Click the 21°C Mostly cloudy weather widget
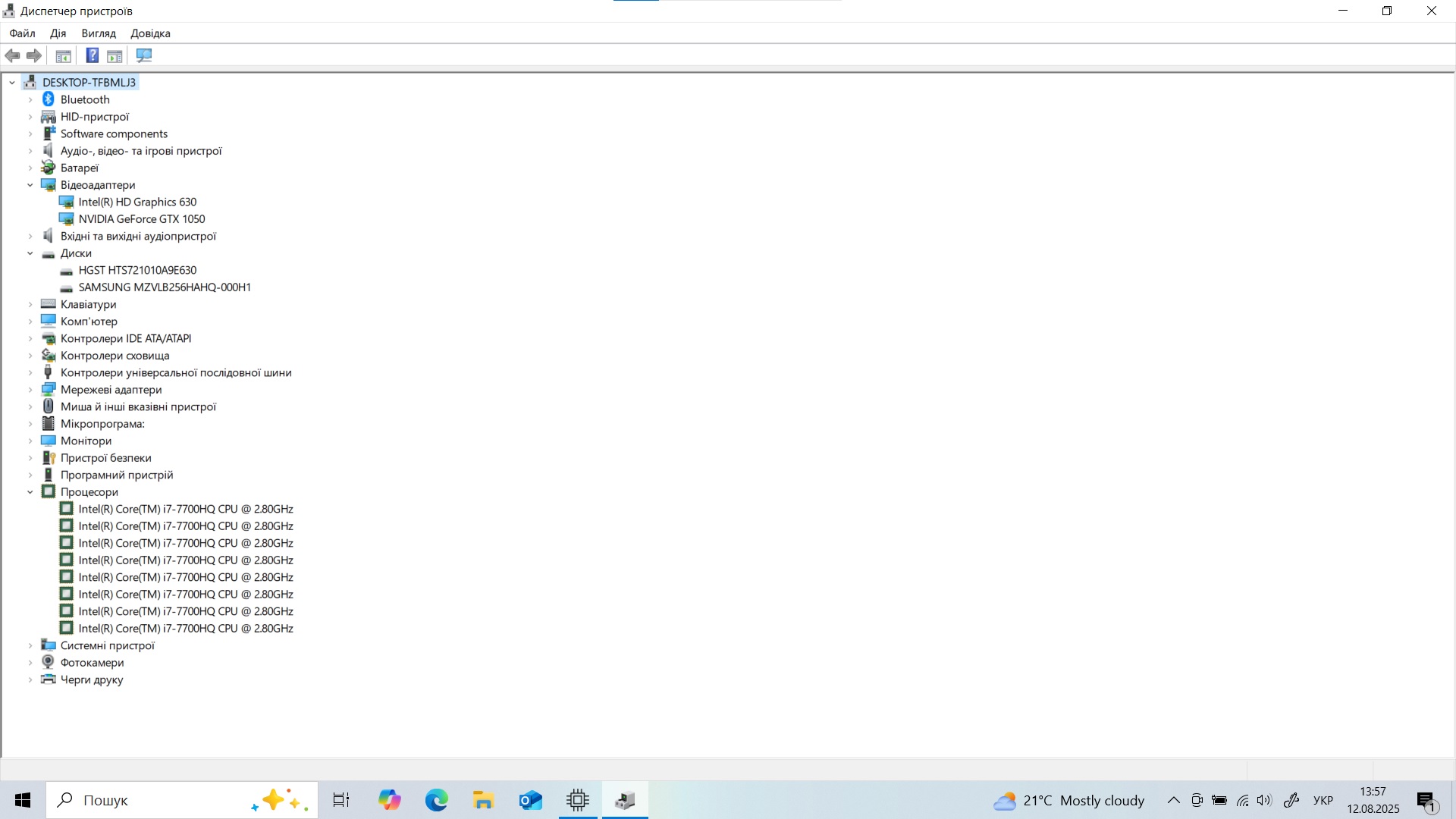Screen dimensions: 1456x819 (x=1069, y=801)
